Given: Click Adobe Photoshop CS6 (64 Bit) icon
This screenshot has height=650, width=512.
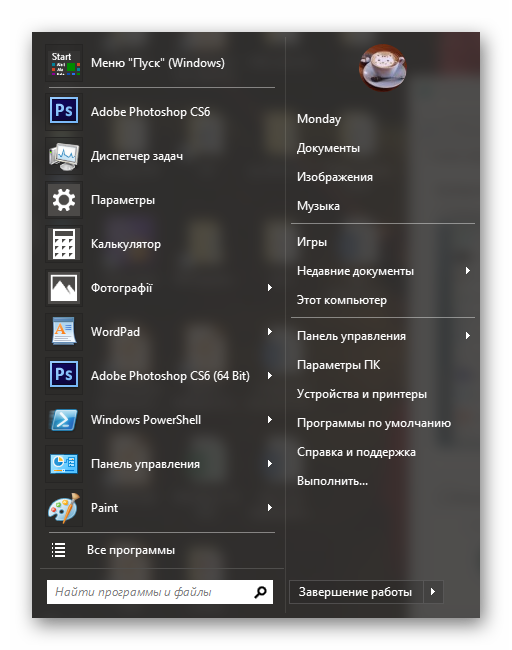Looking at the screenshot, I should click(64, 376).
